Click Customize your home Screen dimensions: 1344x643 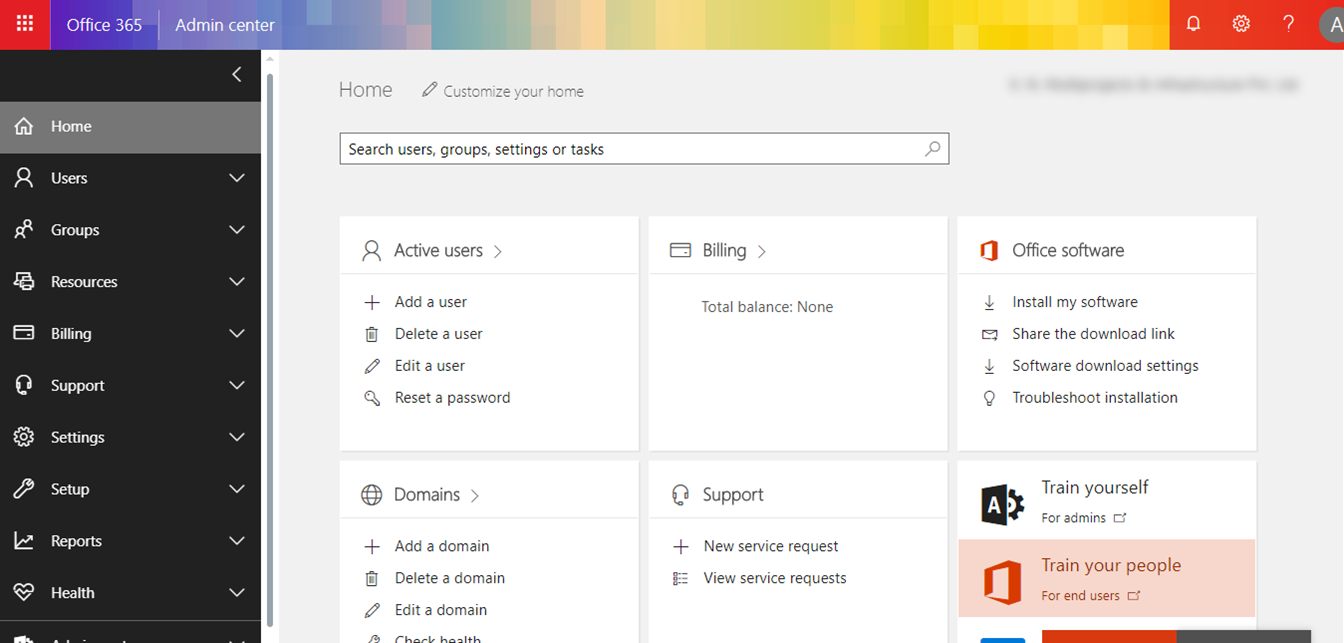coord(513,91)
